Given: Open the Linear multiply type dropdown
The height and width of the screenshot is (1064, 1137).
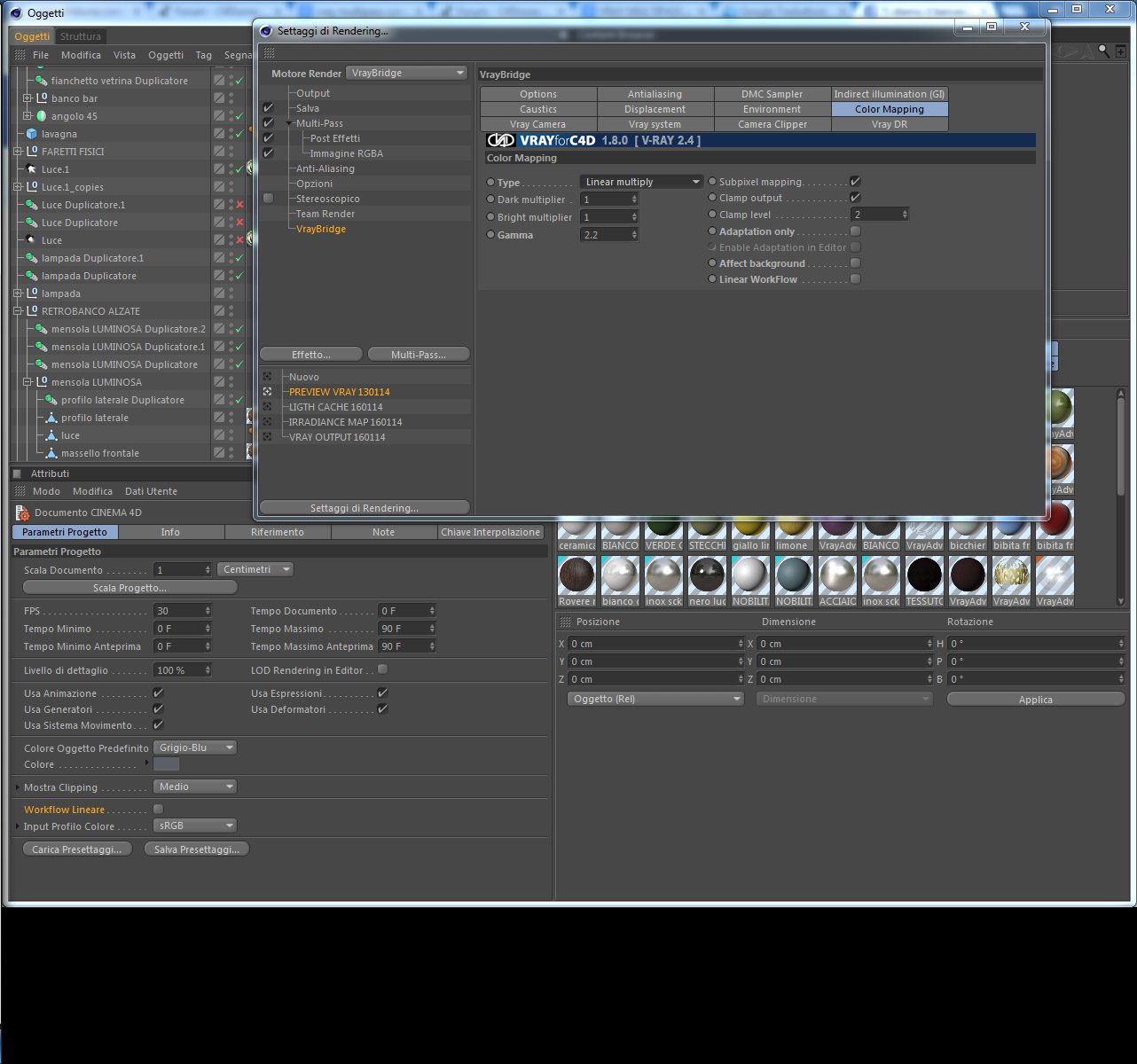Looking at the screenshot, I should click(x=641, y=182).
